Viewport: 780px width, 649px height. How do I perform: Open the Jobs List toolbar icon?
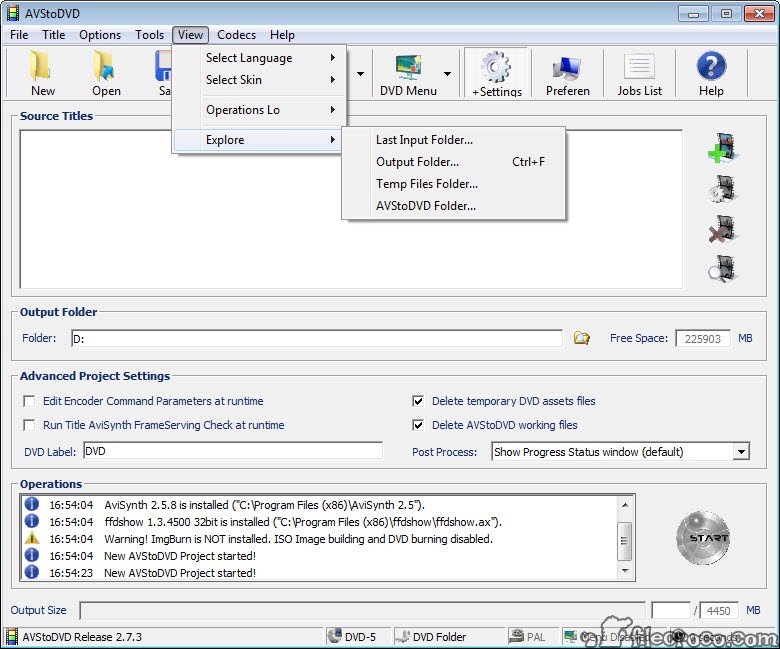(x=639, y=66)
